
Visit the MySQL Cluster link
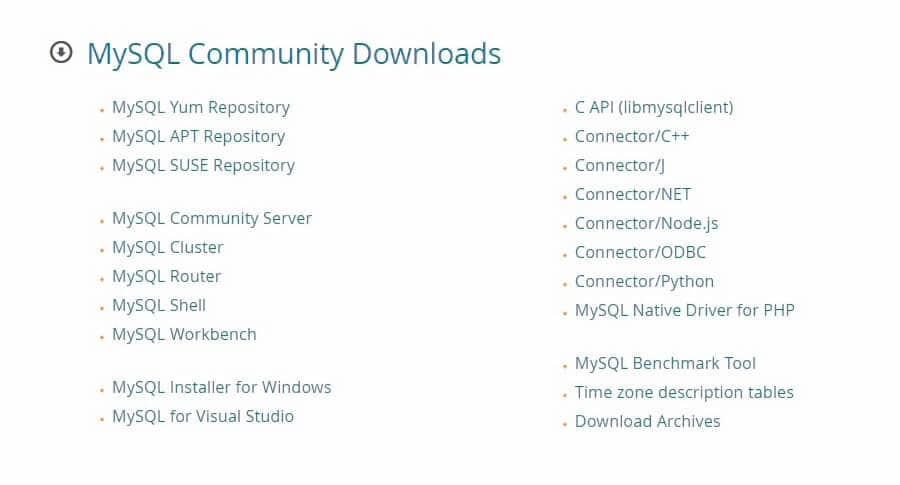[x=167, y=247]
